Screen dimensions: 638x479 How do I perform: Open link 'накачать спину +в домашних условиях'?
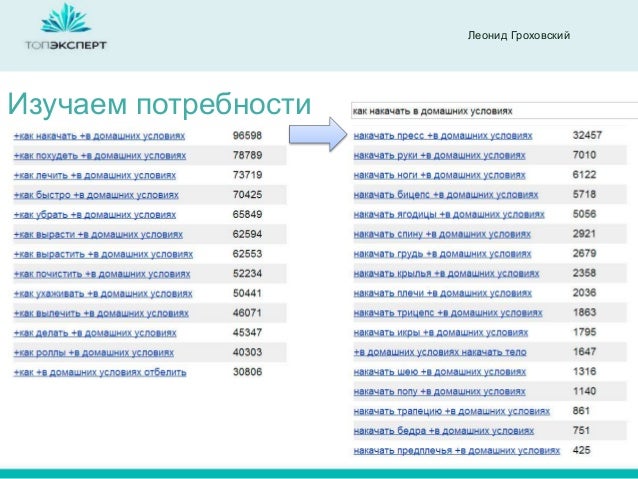(x=442, y=234)
